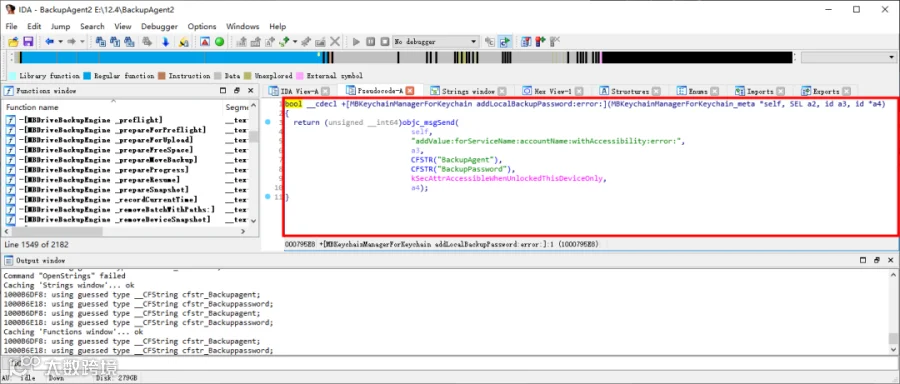Open dropdown beside green diamond arrows icon
The image size is (900, 384).
[x=295, y=42]
